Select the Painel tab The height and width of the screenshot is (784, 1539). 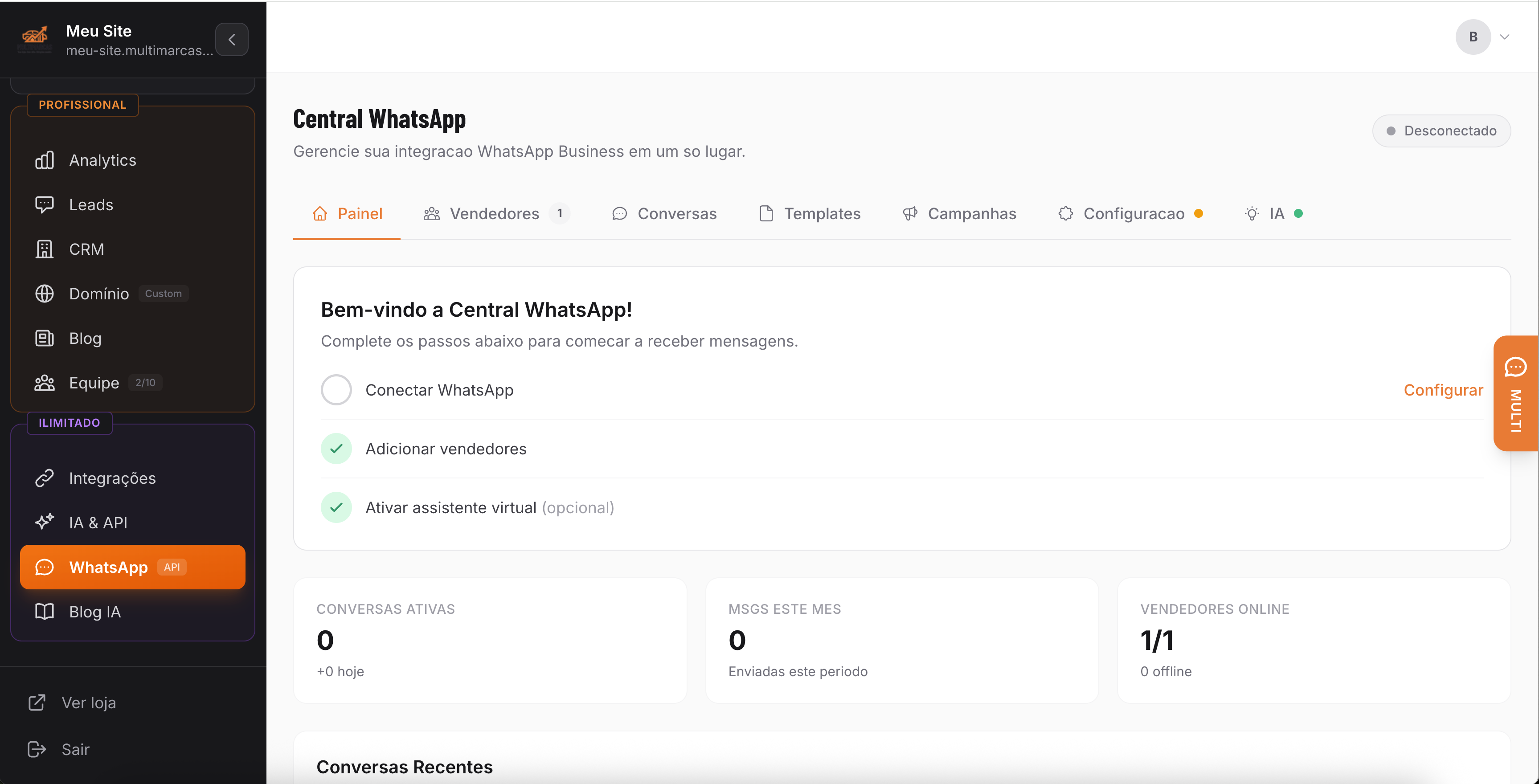pyautogui.click(x=347, y=214)
